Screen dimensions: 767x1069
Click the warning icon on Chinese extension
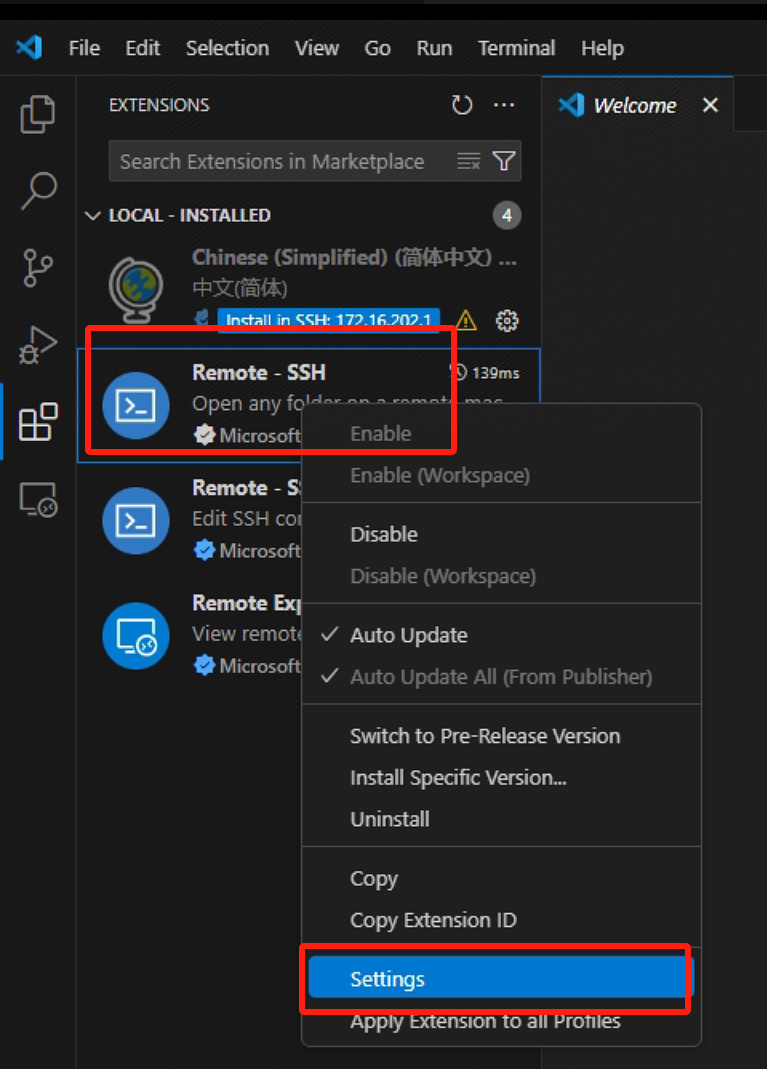466,320
